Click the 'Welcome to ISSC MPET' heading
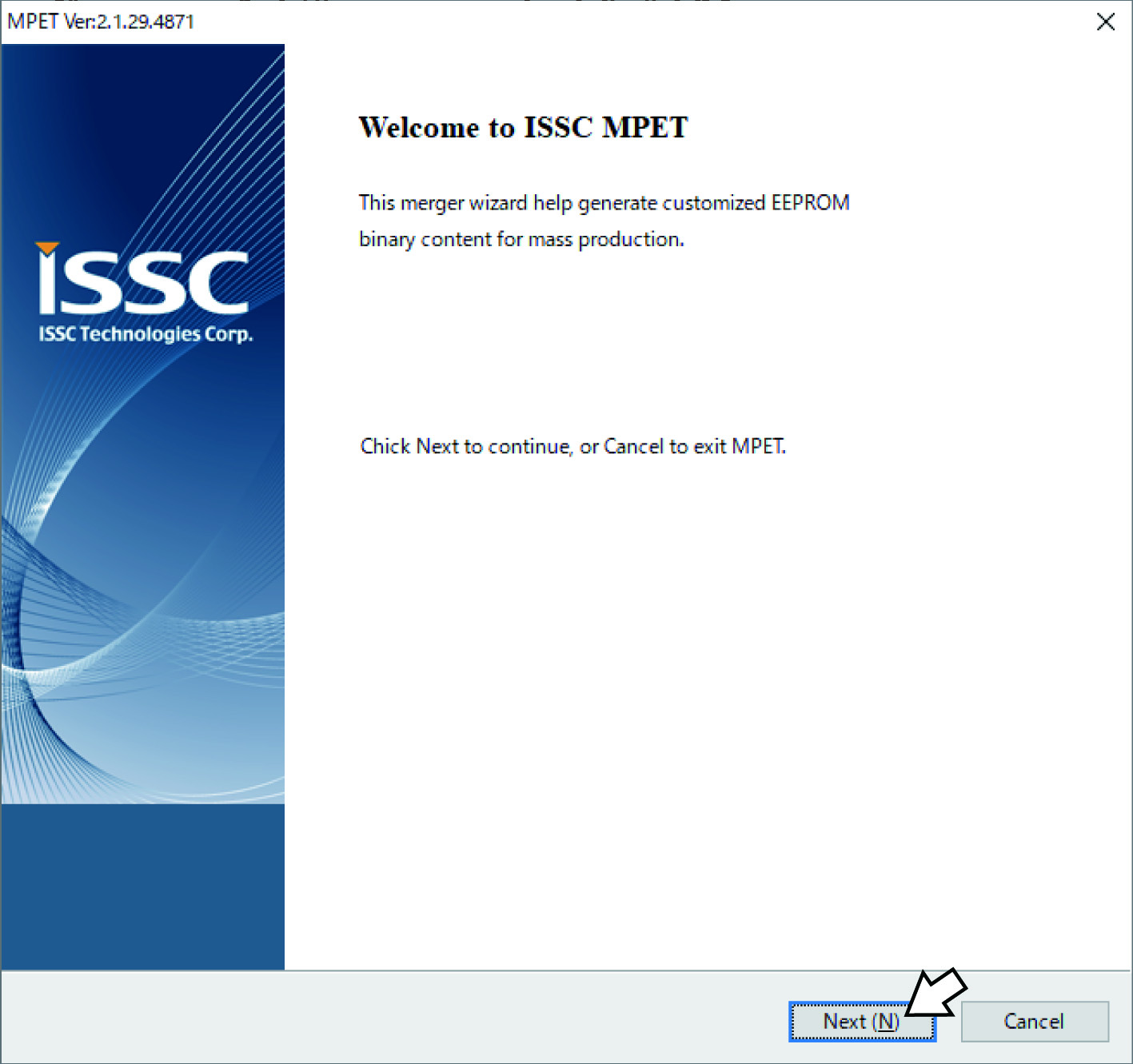The width and height of the screenshot is (1133, 1064). pos(523,128)
